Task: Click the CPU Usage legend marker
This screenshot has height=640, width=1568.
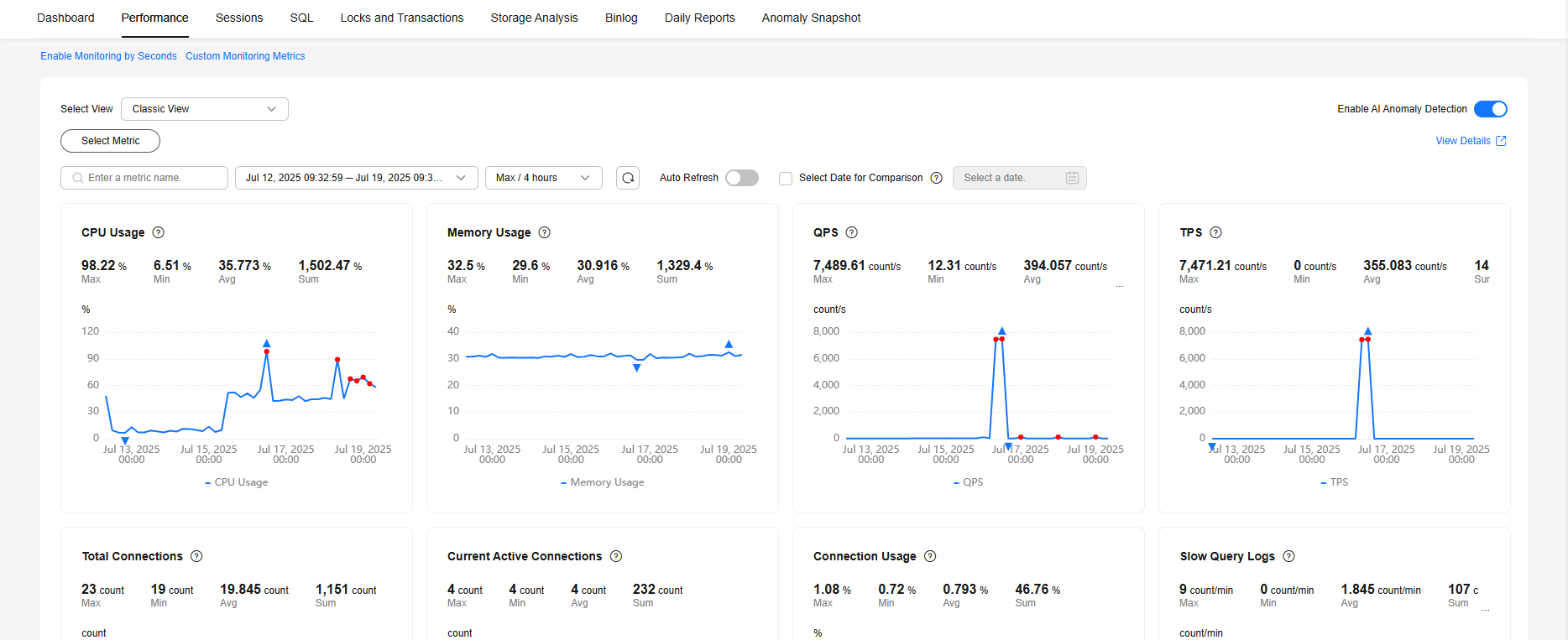Action: tap(208, 483)
